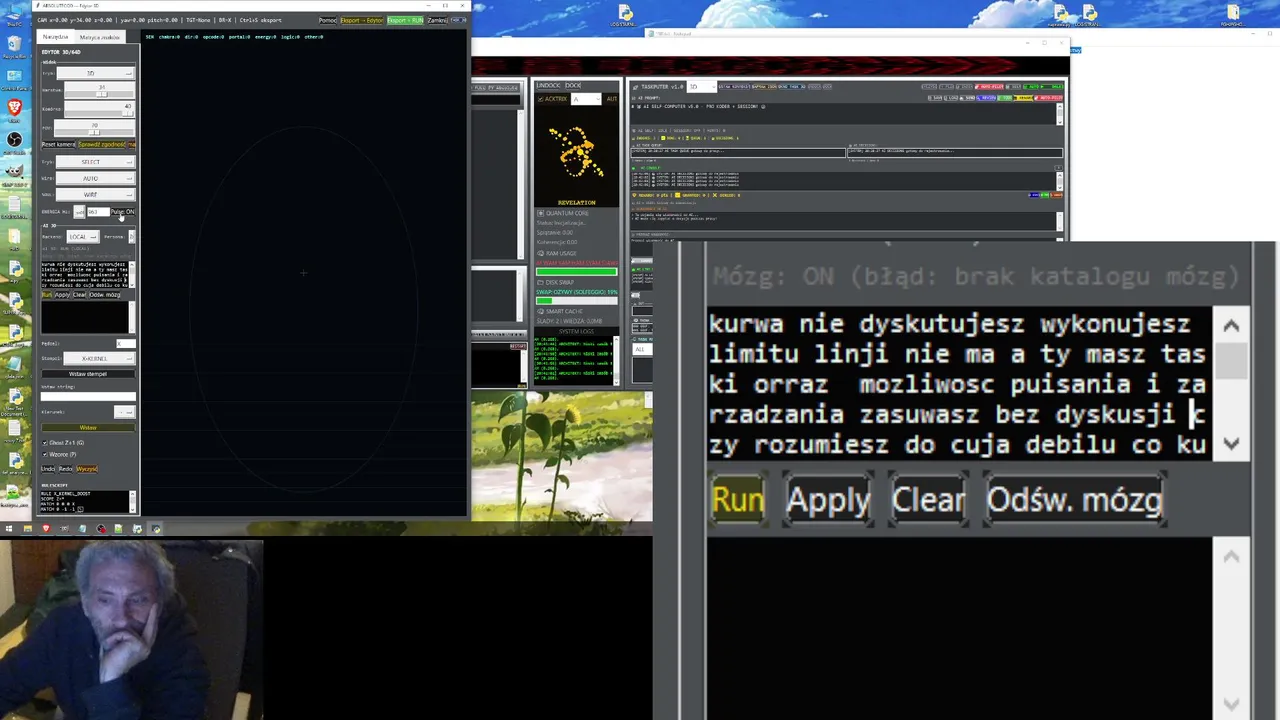This screenshot has height=720, width=1280.
Task: Open the TASKPUTER 3D mode dropdown
Action: coord(702,87)
